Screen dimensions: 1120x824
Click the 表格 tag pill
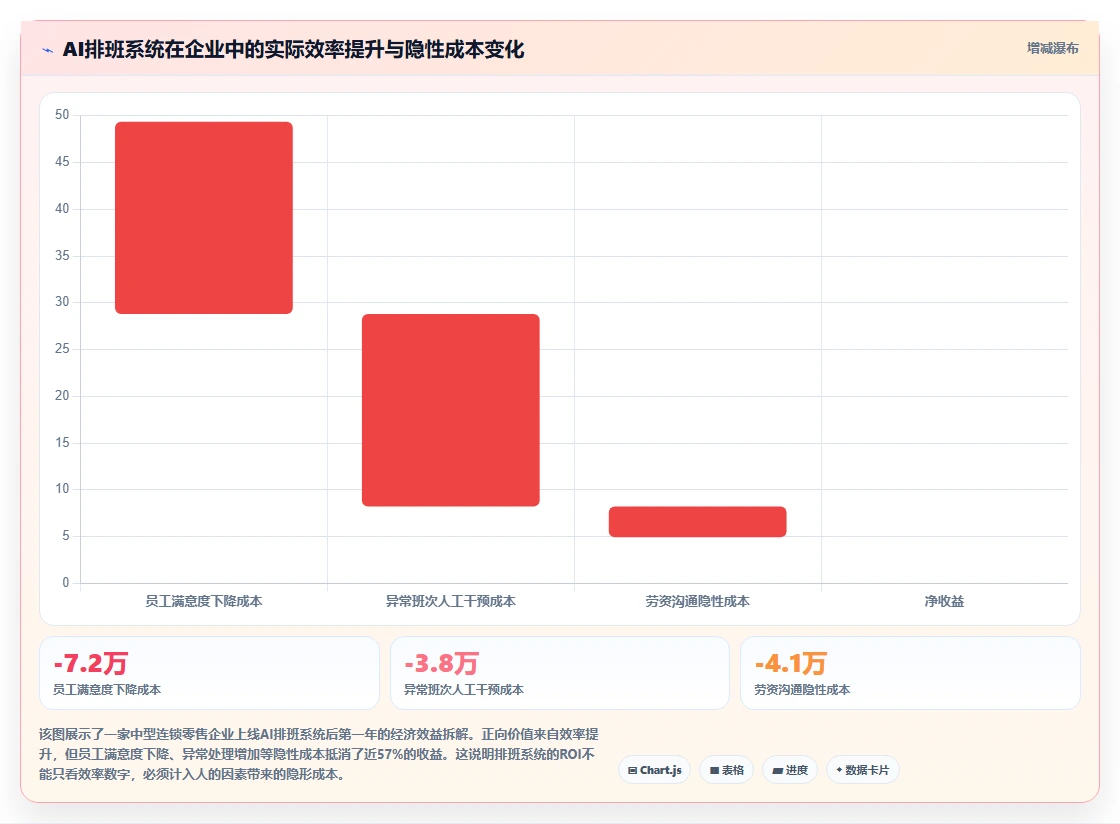point(726,770)
